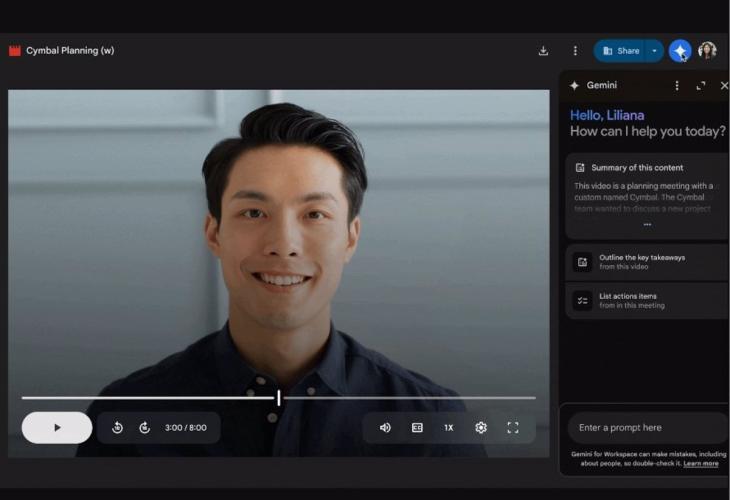Expand the Gemini panel to full size
The height and width of the screenshot is (500, 730).
[701, 86]
